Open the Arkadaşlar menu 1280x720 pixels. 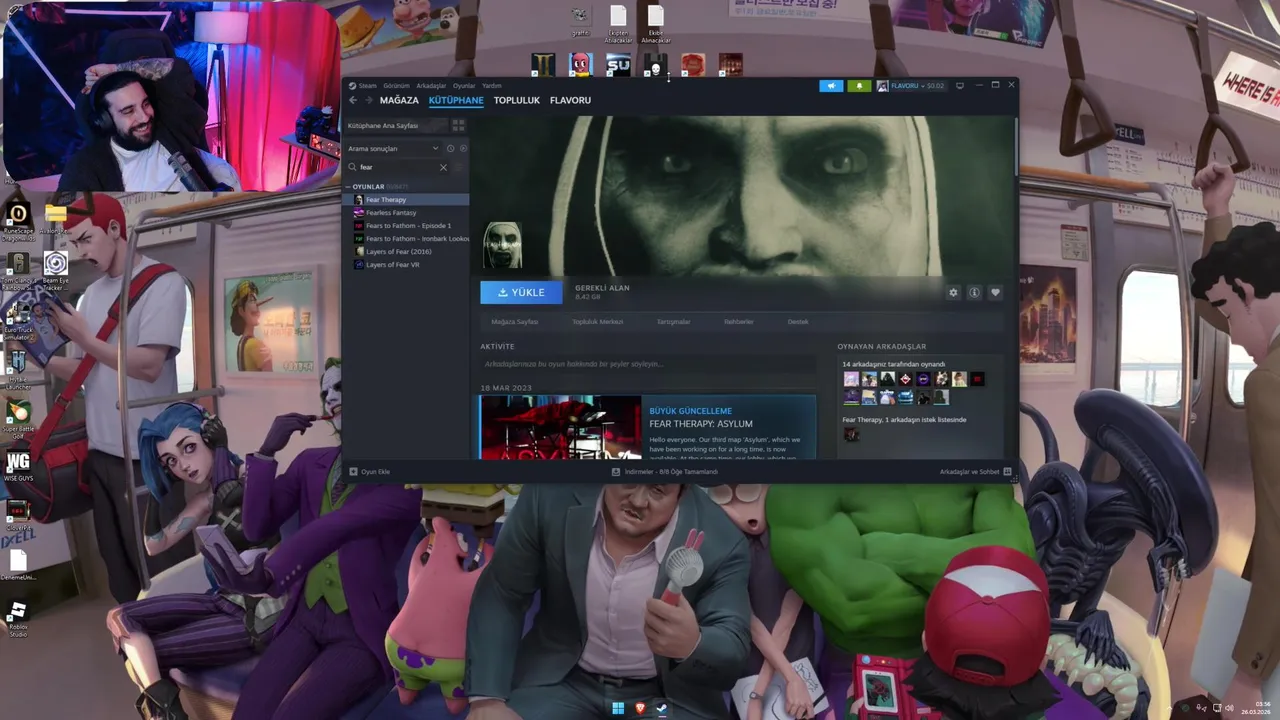tap(431, 86)
